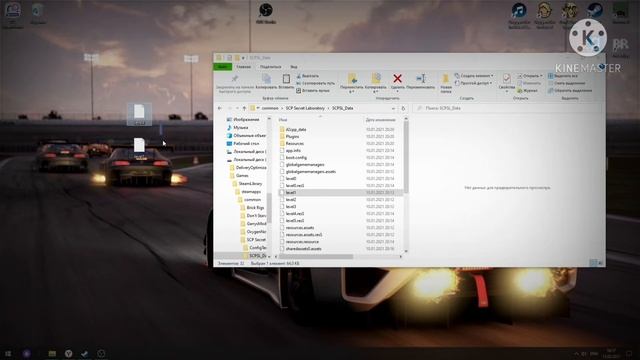Screen dimensions: 640x360
Task: Expand the Открыть dropdown in ribbon
Action: (530, 76)
